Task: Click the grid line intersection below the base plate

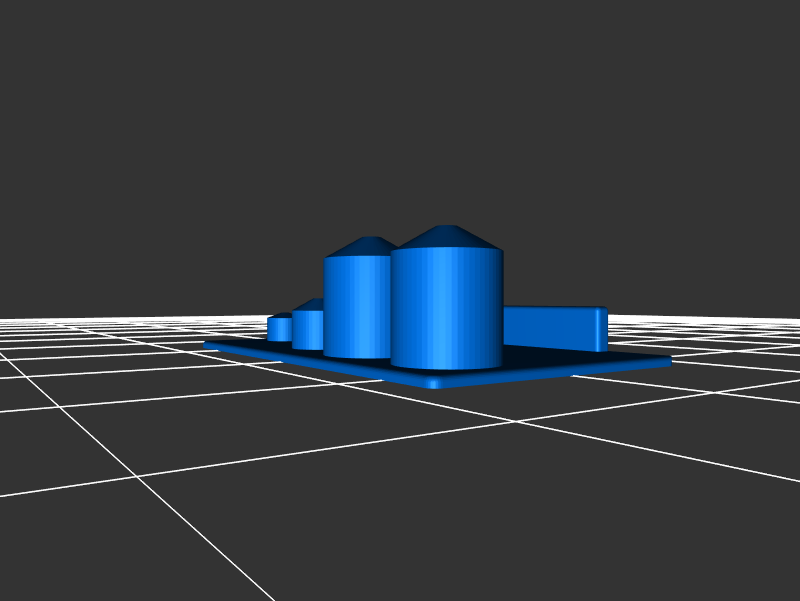Action: pos(516,422)
